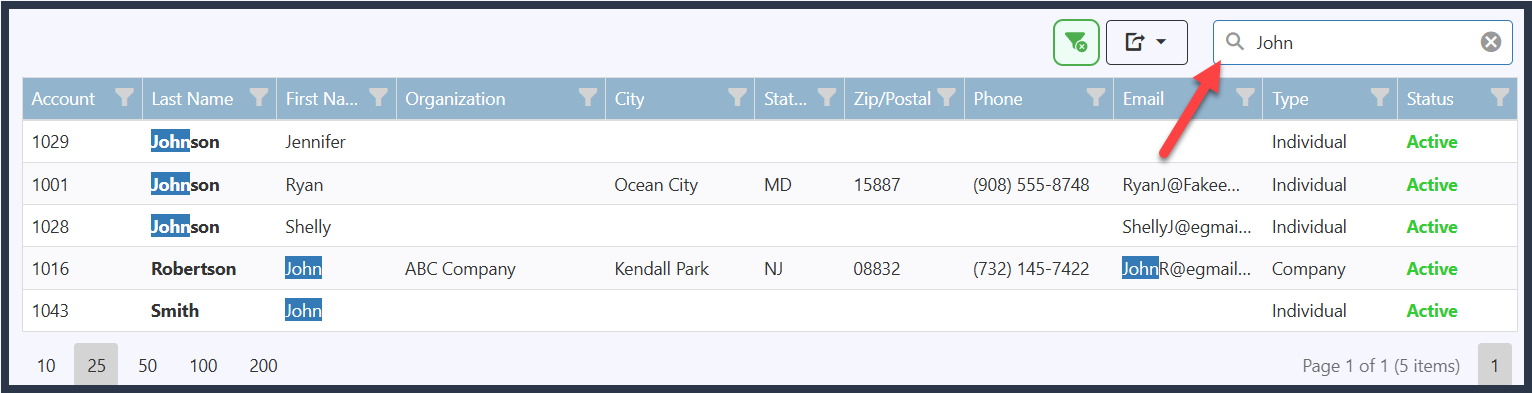Clear all filters with green funnel button
The height and width of the screenshot is (393, 1532).
[1076, 43]
